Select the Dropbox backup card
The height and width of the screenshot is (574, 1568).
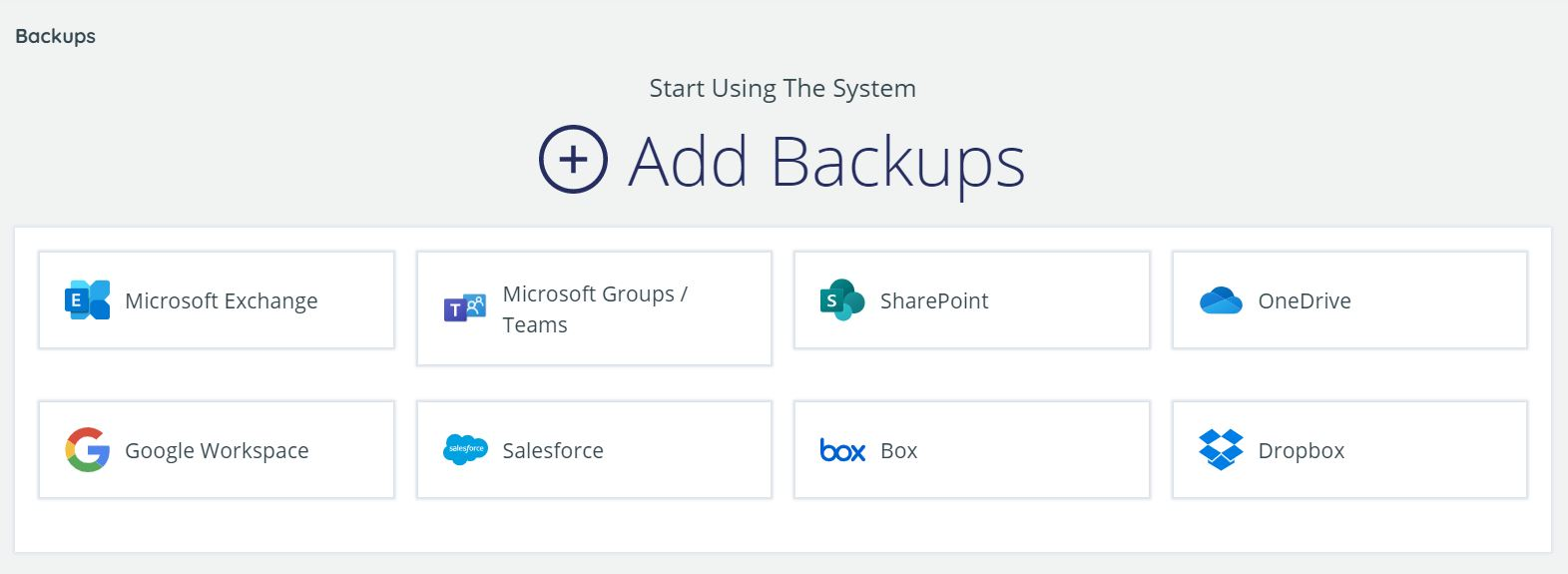(x=1349, y=450)
